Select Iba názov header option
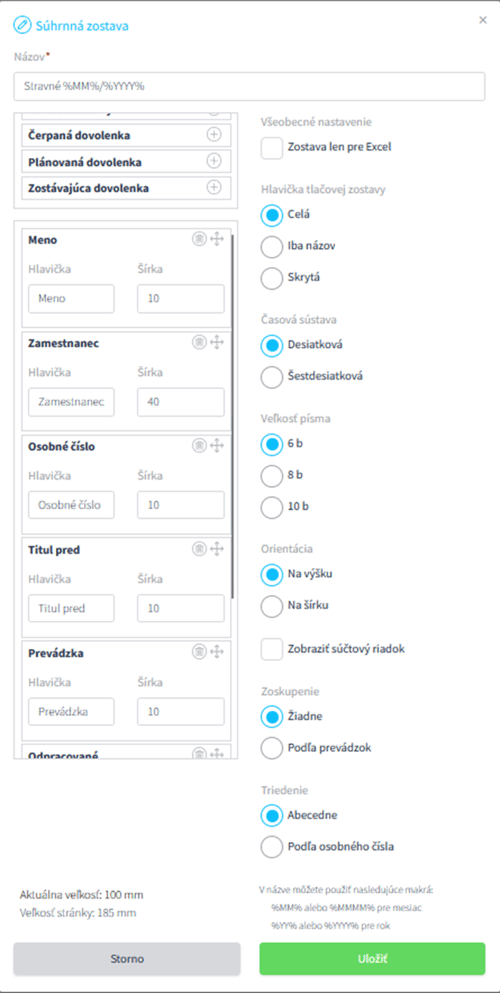500x993 pixels. point(272,246)
